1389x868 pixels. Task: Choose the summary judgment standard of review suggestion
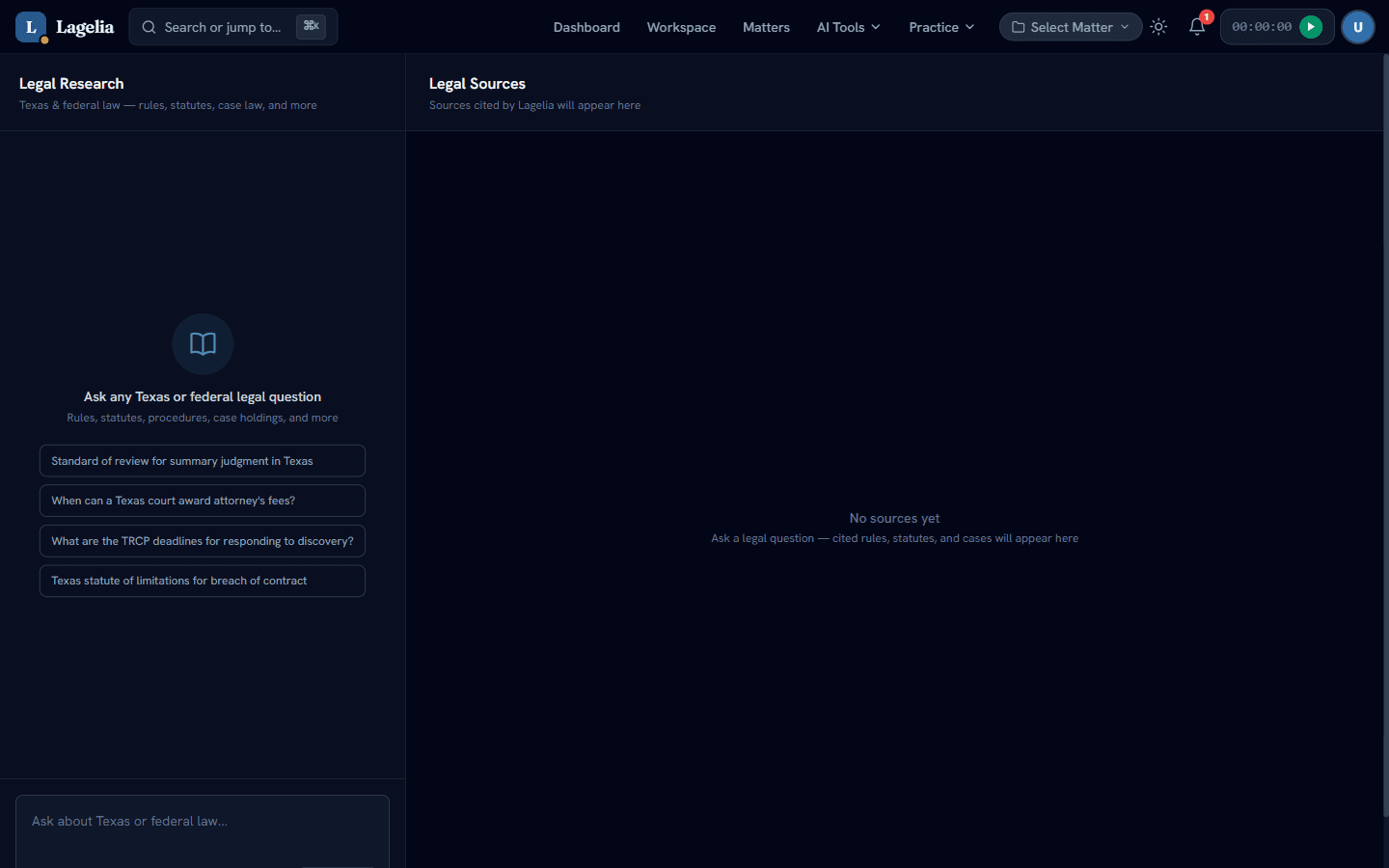(x=203, y=461)
